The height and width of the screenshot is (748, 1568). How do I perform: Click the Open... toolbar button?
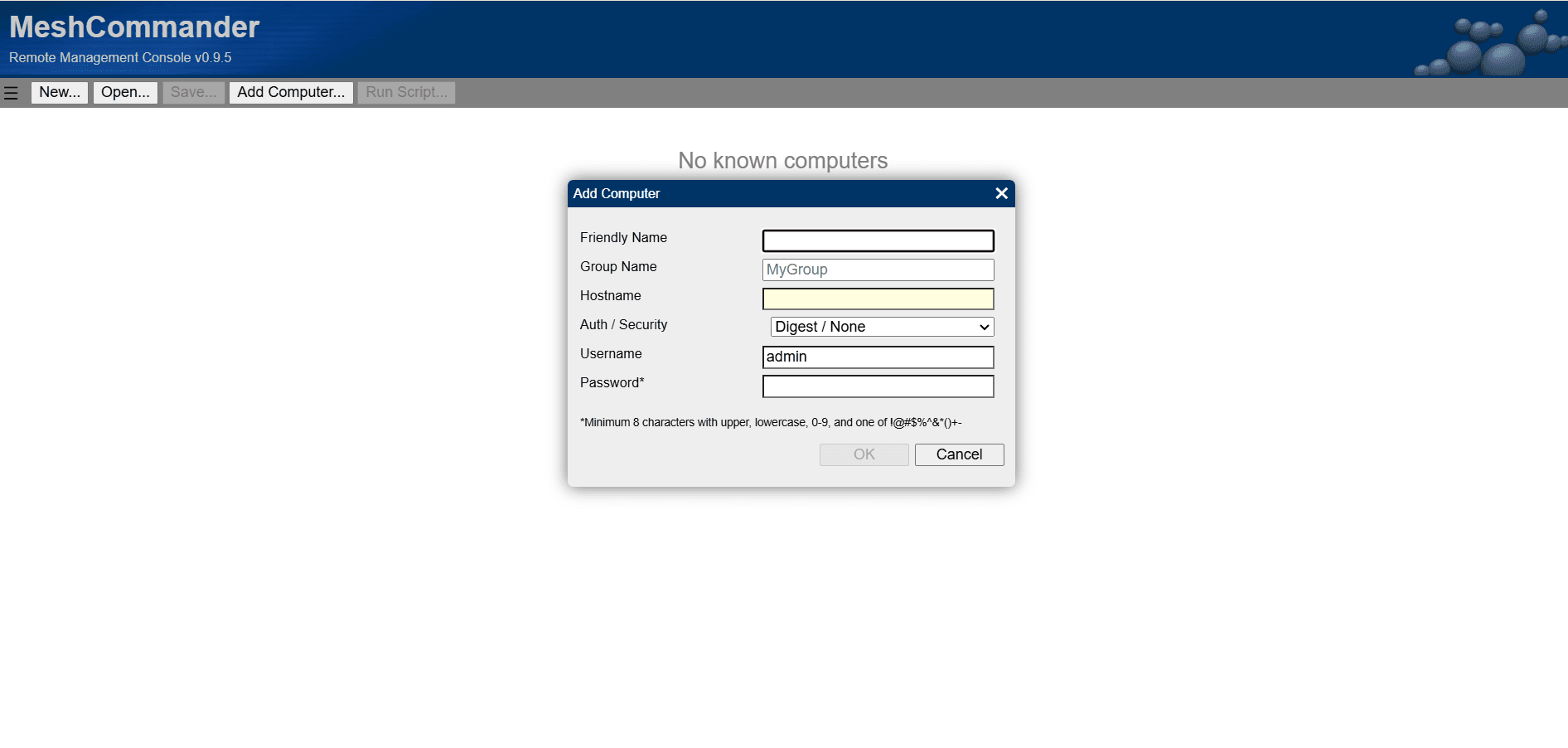(124, 92)
